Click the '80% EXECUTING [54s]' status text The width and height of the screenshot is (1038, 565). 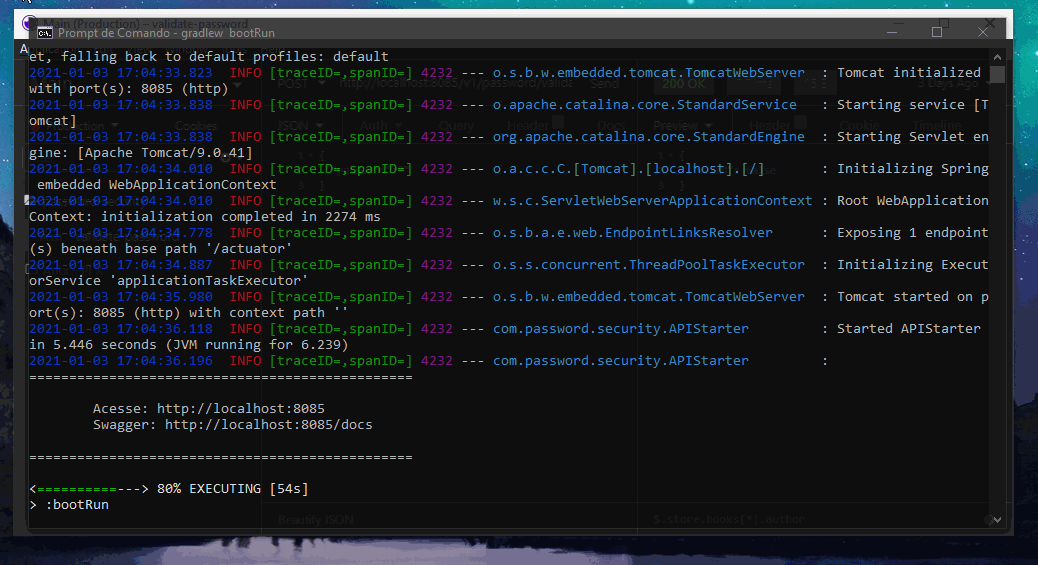(x=232, y=489)
